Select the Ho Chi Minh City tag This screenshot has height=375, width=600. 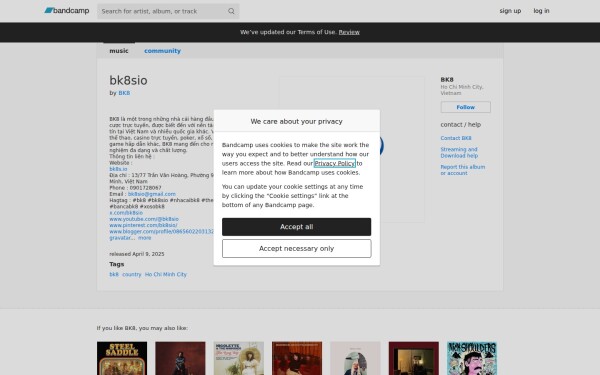point(166,274)
